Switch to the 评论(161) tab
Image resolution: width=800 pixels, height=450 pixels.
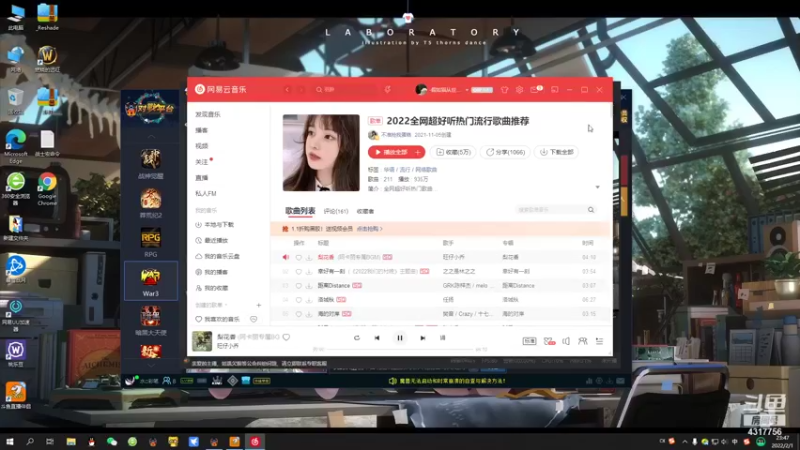click(x=336, y=211)
